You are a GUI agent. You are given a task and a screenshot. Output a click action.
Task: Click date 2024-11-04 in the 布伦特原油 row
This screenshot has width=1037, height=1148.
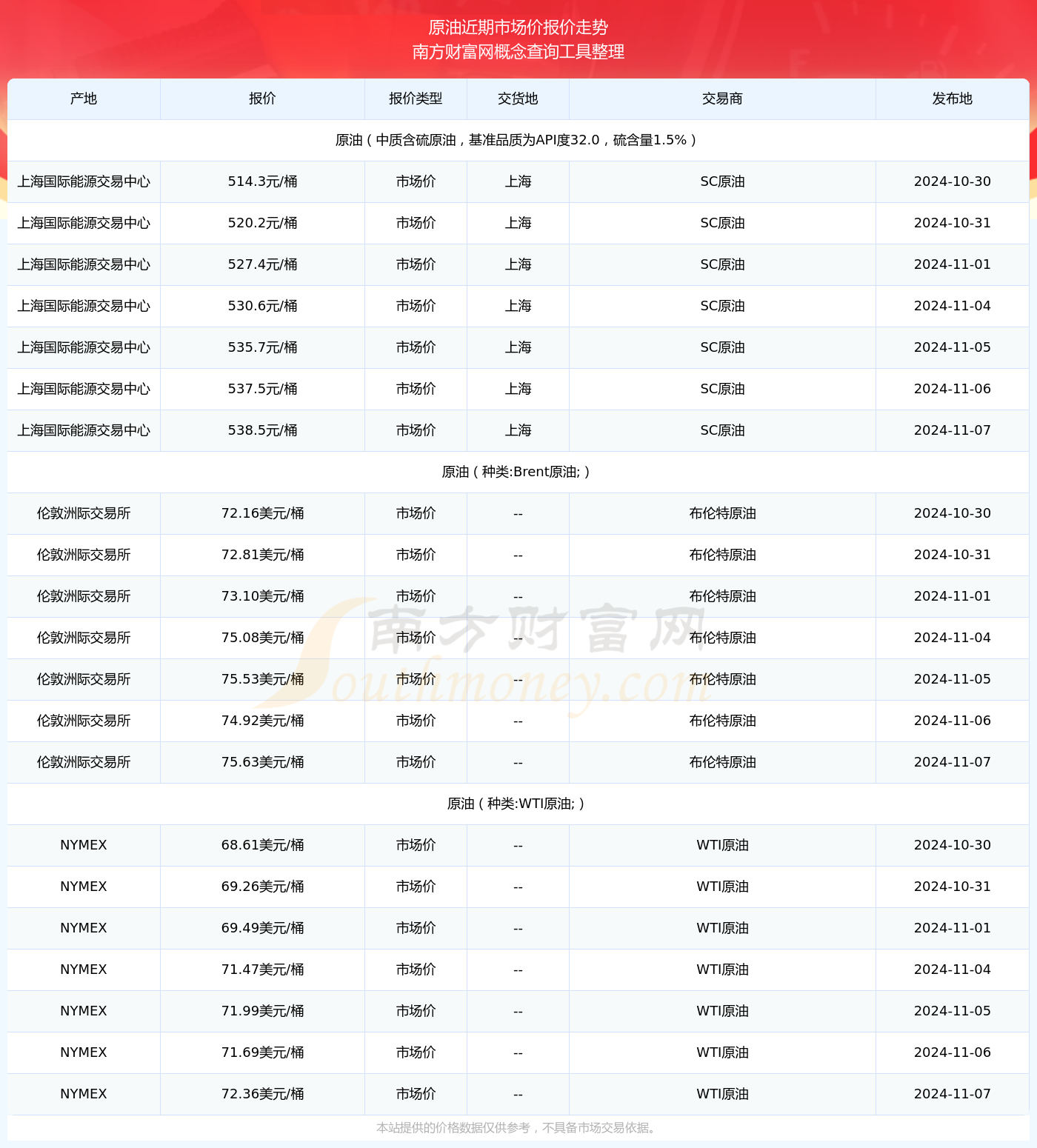953,638
